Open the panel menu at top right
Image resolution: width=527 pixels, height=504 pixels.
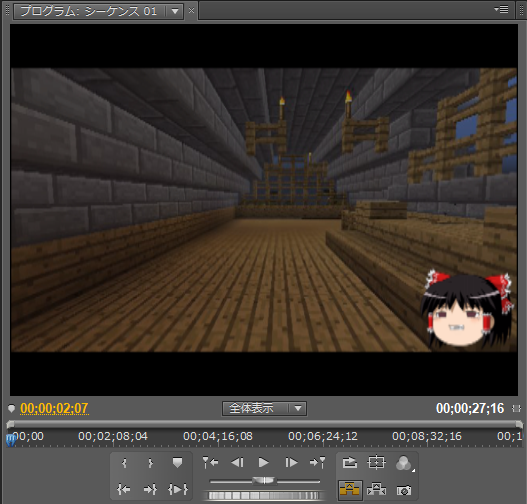pyautogui.click(x=501, y=9)
